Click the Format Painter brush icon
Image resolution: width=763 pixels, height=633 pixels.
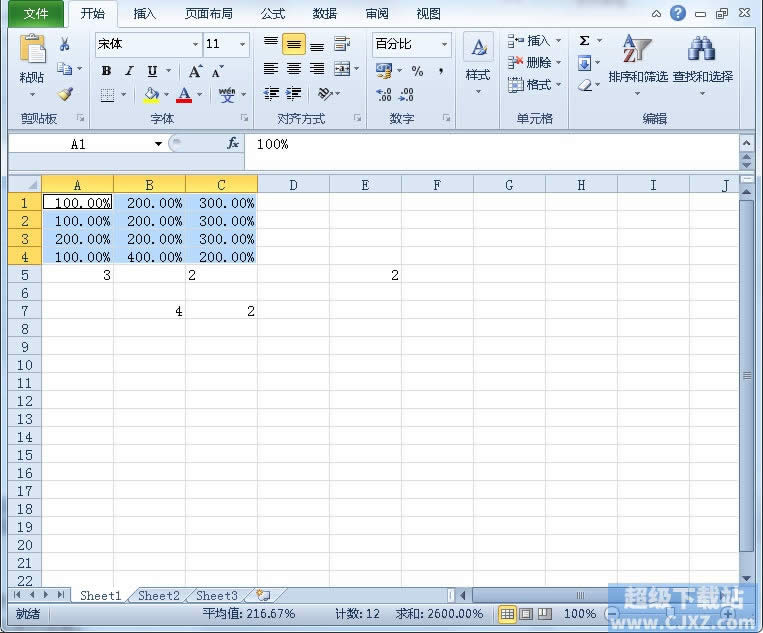click(65, 94)
